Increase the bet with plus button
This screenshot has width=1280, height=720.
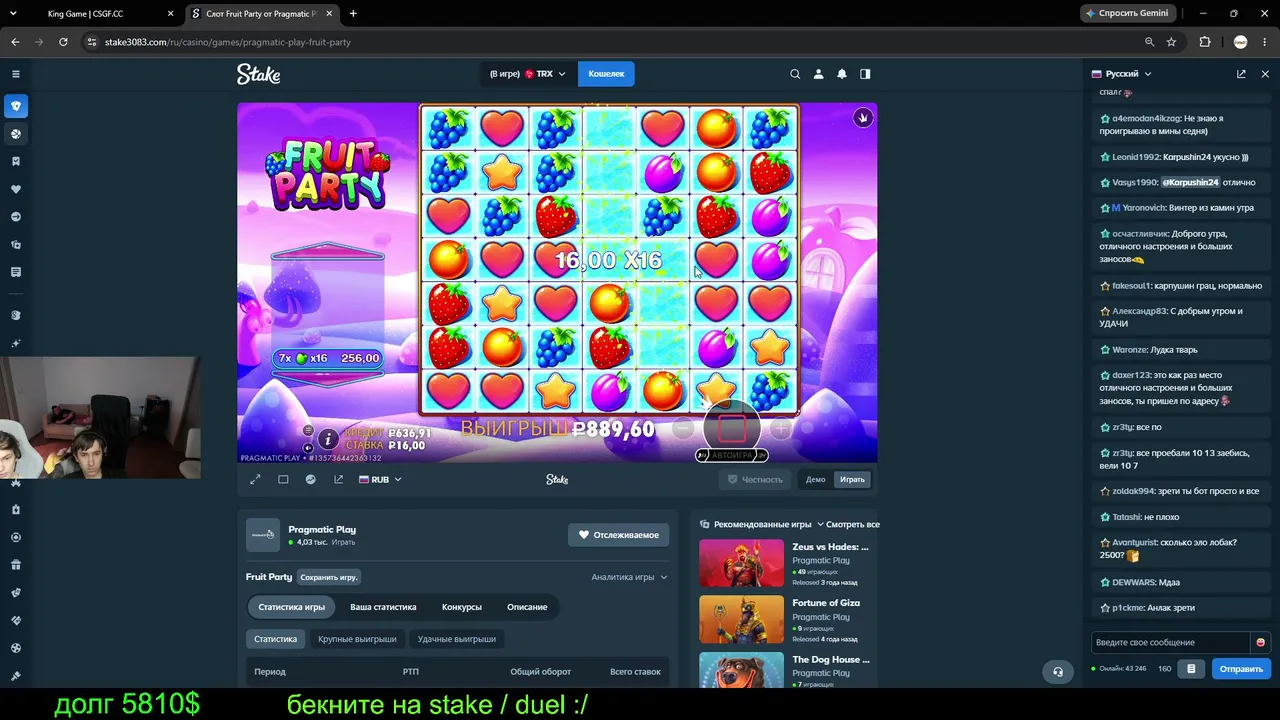click(780, 429)
